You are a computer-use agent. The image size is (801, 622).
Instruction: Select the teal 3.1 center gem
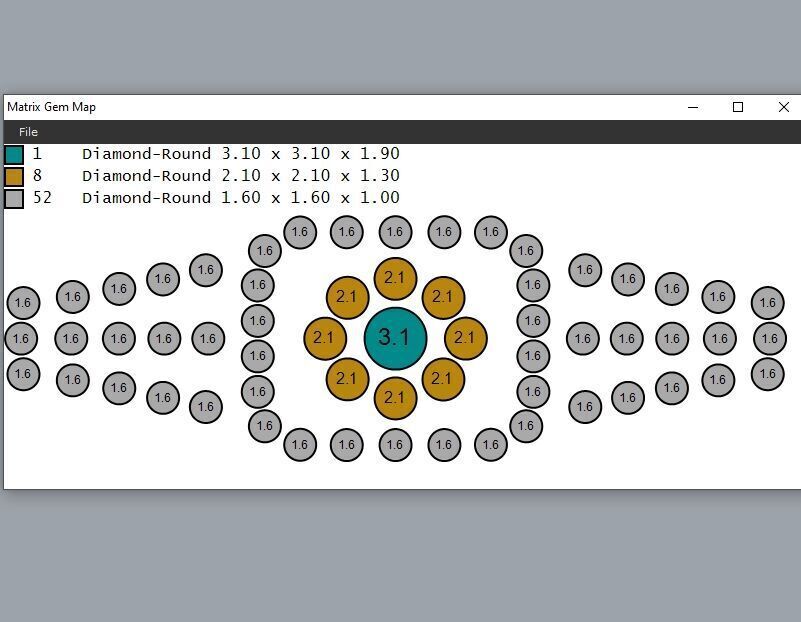[x=395, y=338]
